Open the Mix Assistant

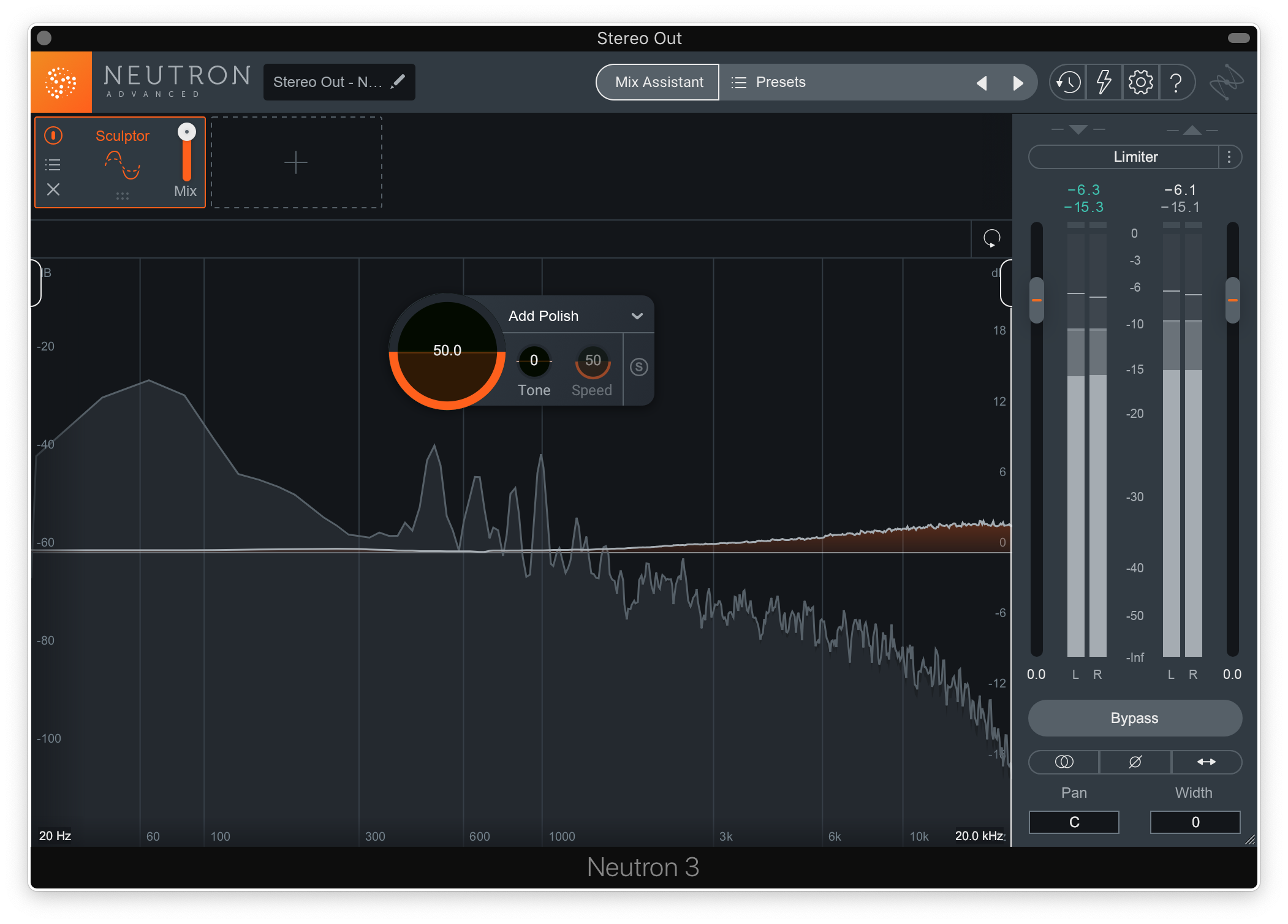pyautogui.click(x=659, y=82)
